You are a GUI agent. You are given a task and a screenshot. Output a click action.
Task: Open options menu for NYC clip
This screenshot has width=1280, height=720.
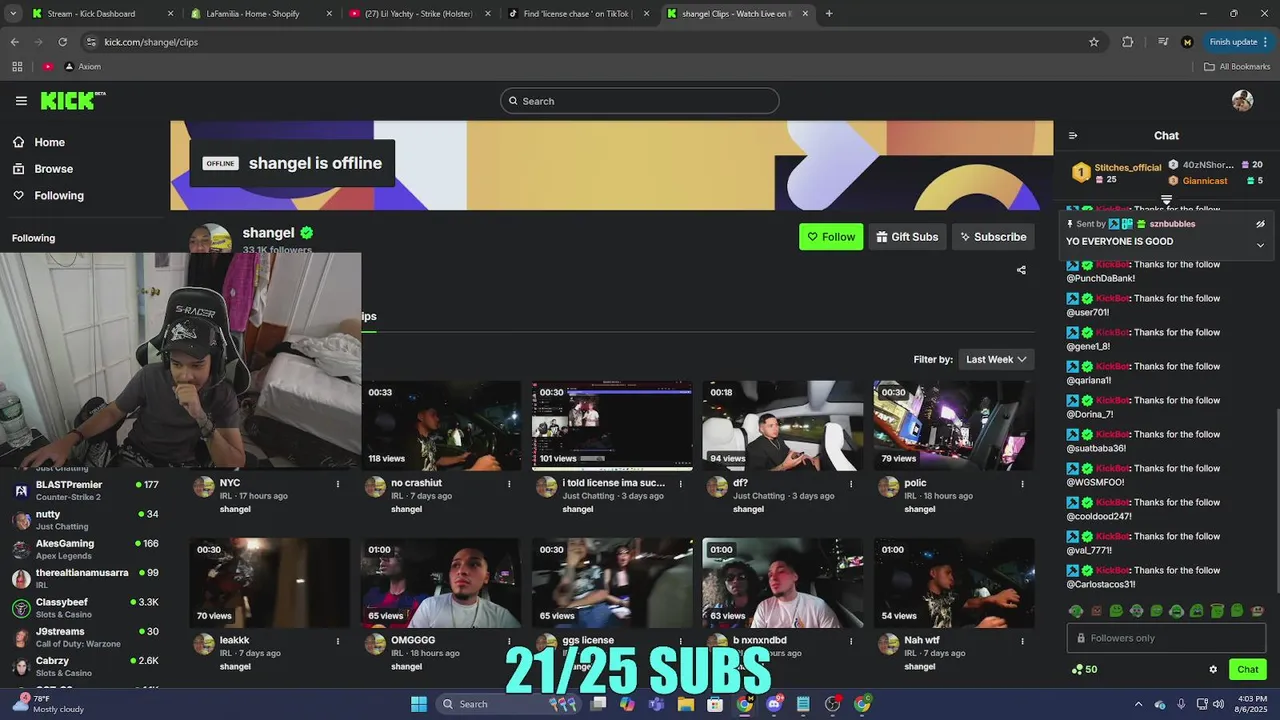click(x=338, y=484)
